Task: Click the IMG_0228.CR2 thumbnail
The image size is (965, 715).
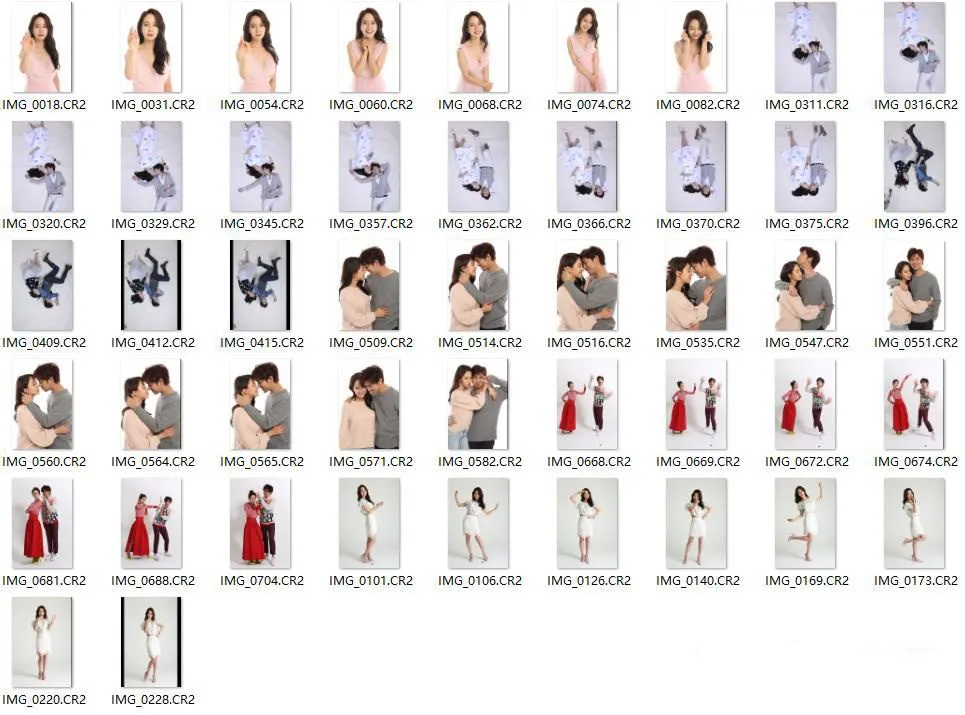Action: point(151,642)
